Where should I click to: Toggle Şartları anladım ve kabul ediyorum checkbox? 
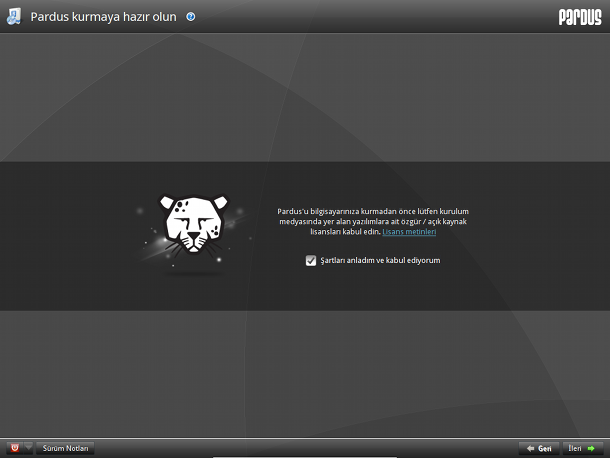[310, 260]
